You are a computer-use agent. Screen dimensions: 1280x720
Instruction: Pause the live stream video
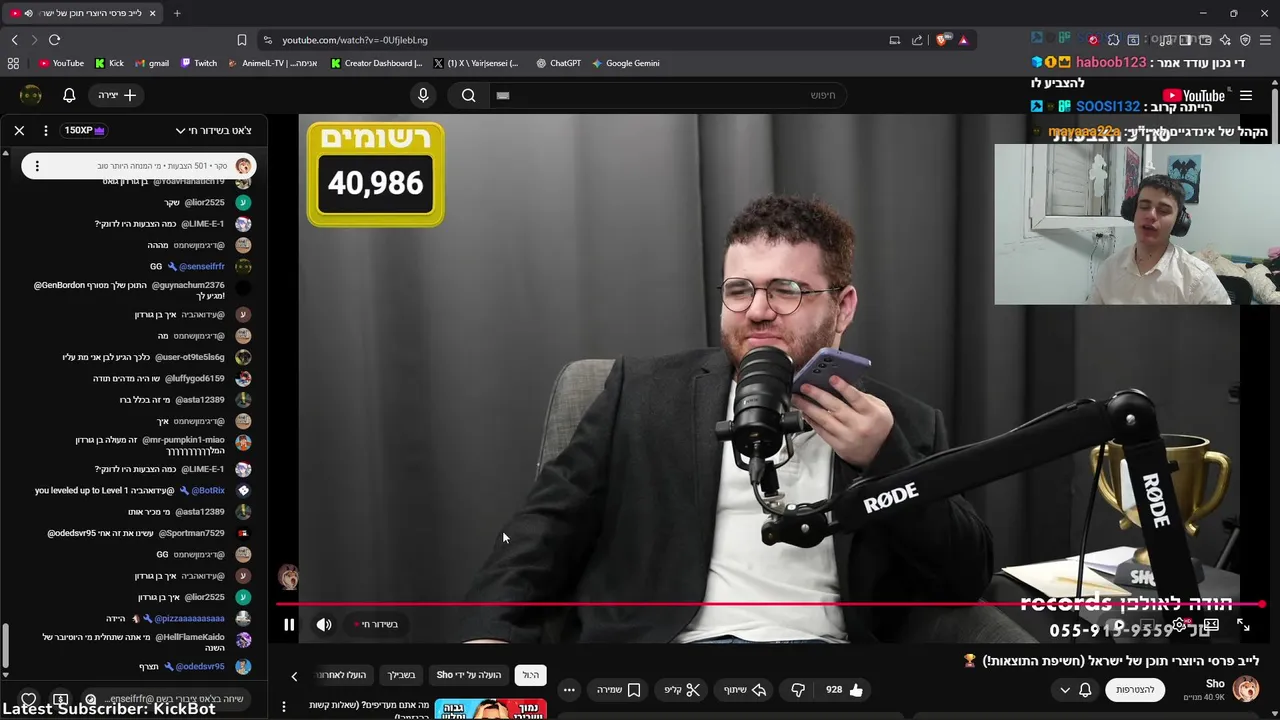tap(289, 625)
